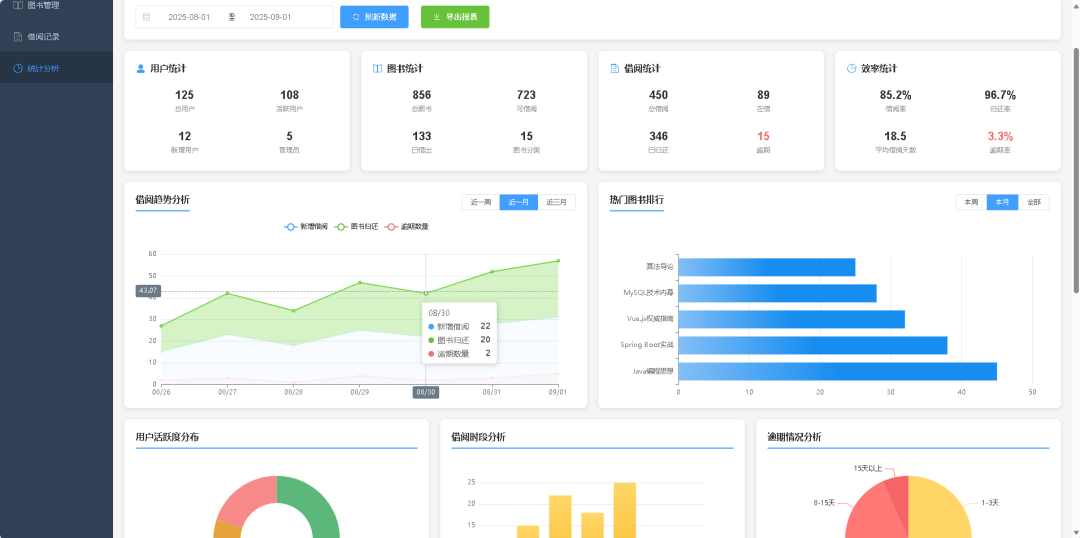This screenshot has height=538, width=1080.
Task: Click the person icon beside 用户统计
Action: coord(141,69)
